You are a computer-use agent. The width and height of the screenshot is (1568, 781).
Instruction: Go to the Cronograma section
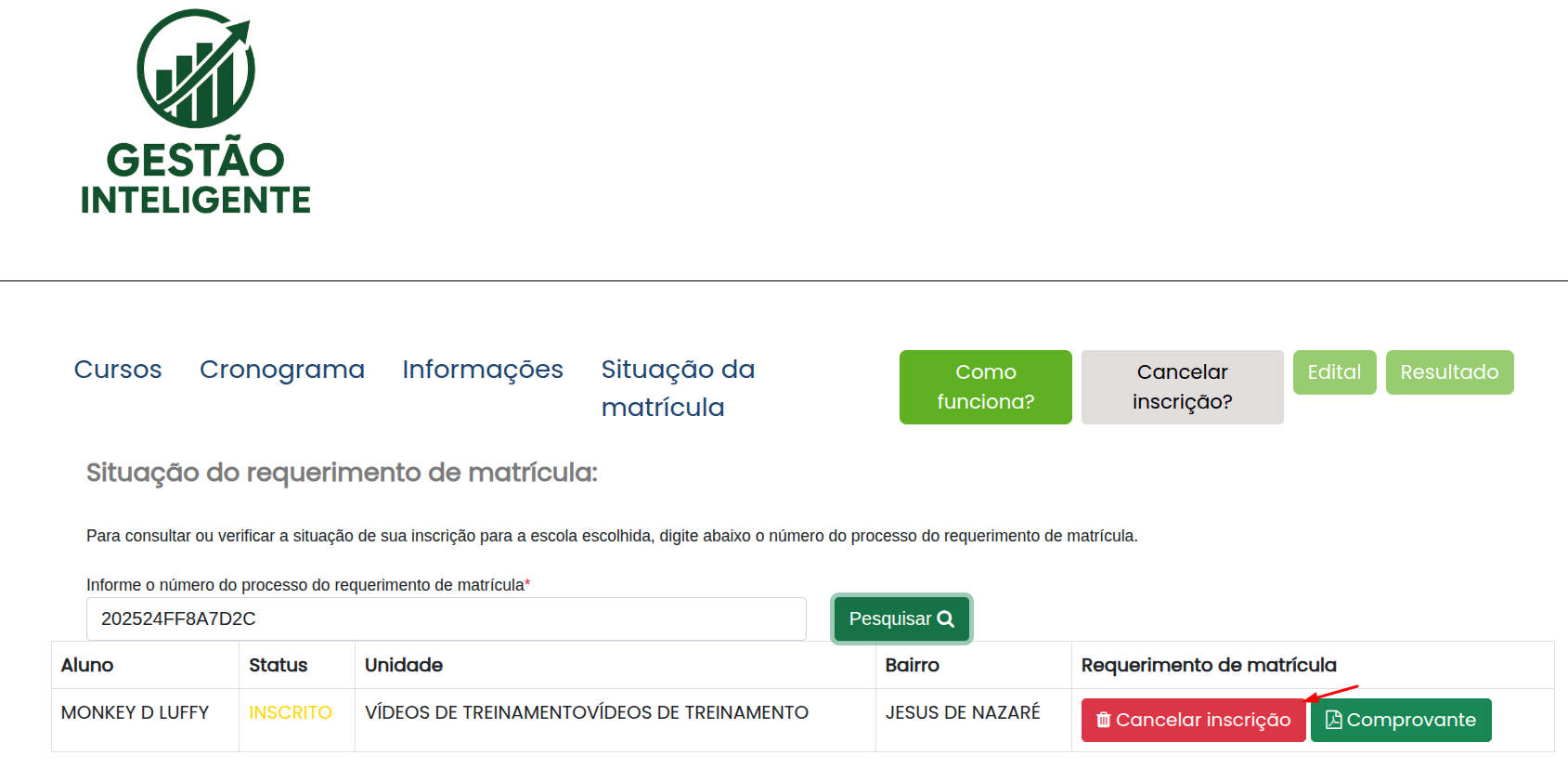tap(281, 370)
